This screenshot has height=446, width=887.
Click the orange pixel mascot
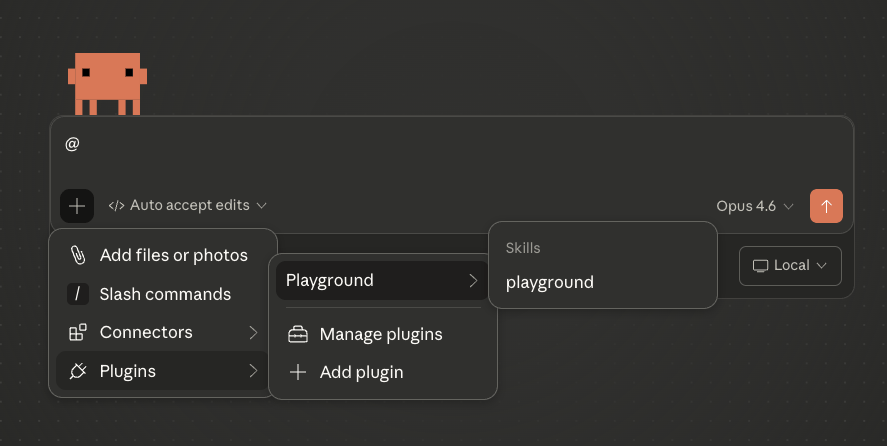point(107,85)
